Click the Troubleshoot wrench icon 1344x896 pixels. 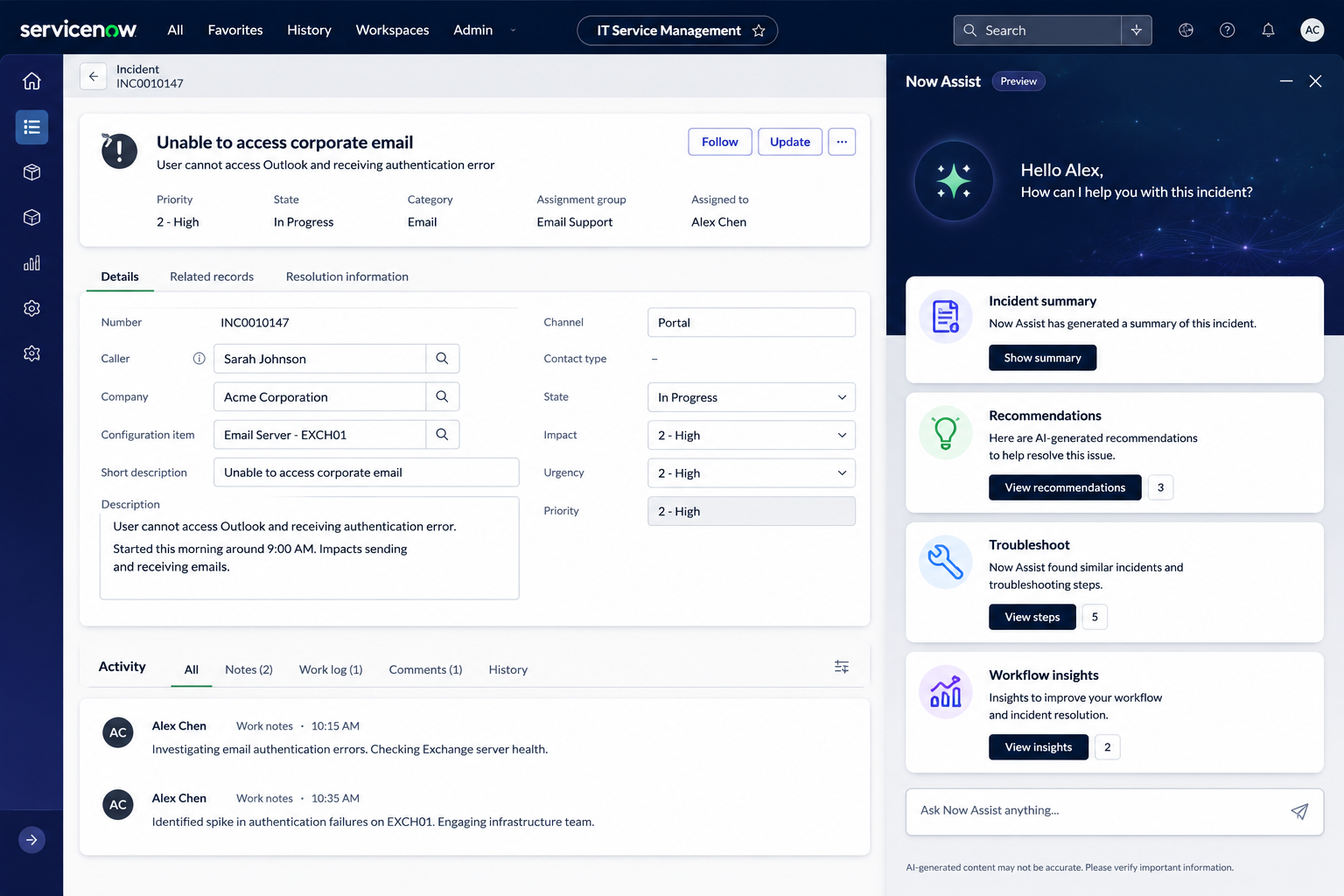pos(946,562)
